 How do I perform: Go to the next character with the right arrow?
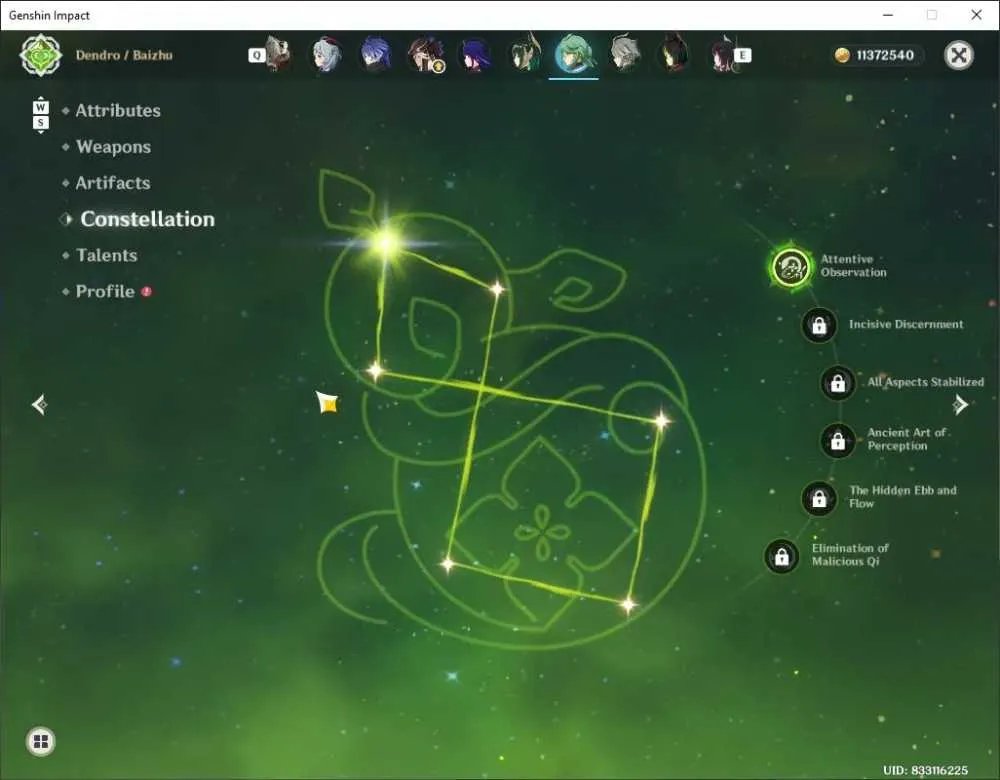pos(960,404)
